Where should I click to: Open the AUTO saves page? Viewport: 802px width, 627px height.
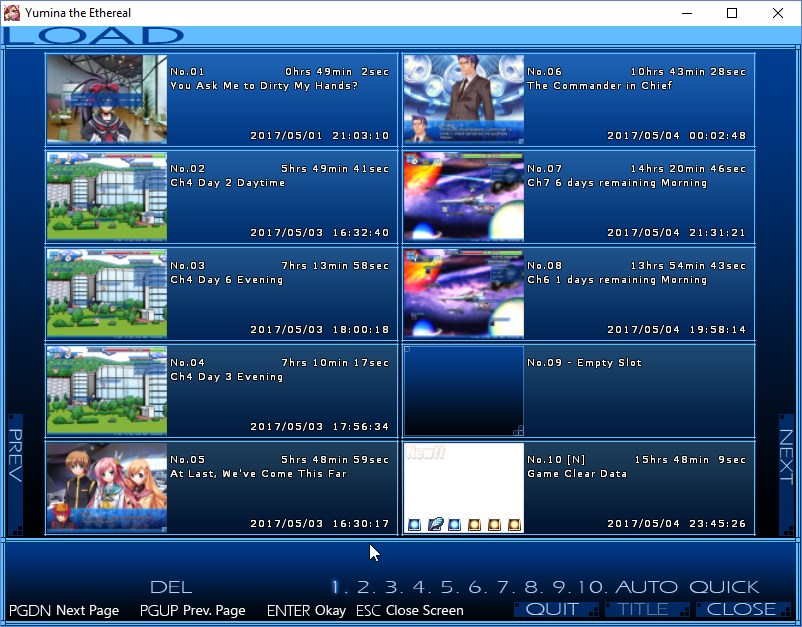(647, 587)
